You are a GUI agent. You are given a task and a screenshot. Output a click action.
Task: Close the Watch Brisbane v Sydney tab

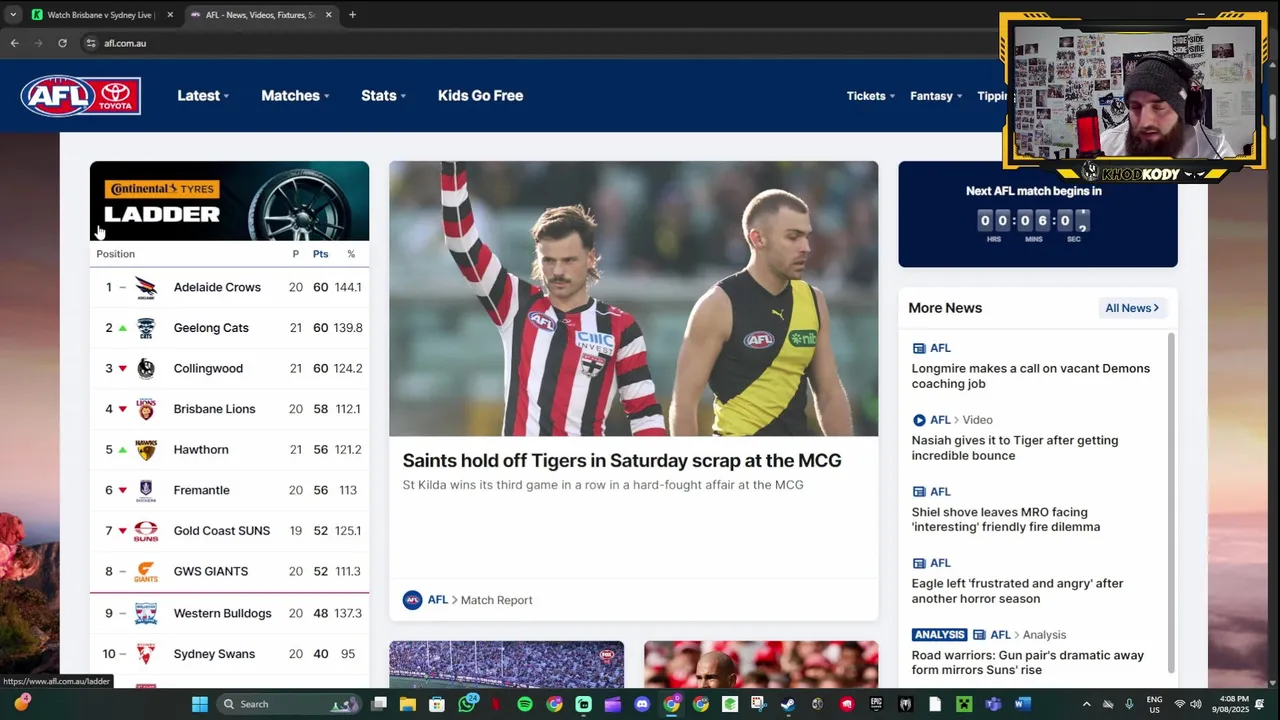(170, 15)
